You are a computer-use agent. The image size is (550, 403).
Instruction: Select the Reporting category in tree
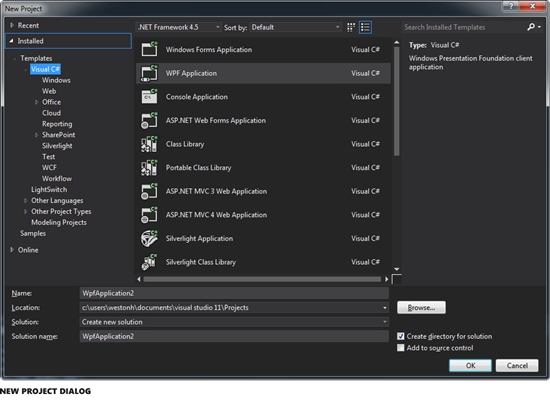pos(57,124)
